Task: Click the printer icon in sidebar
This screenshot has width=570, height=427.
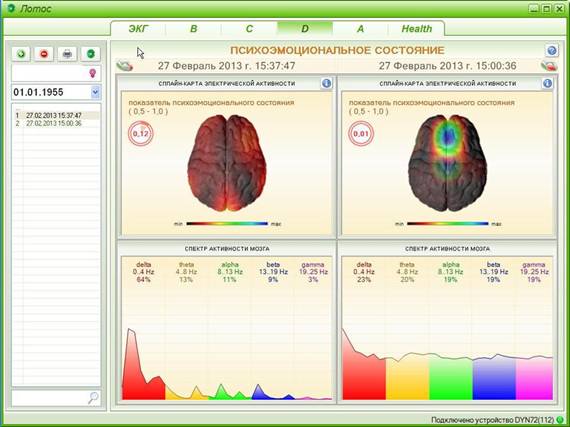Action: 67,54
